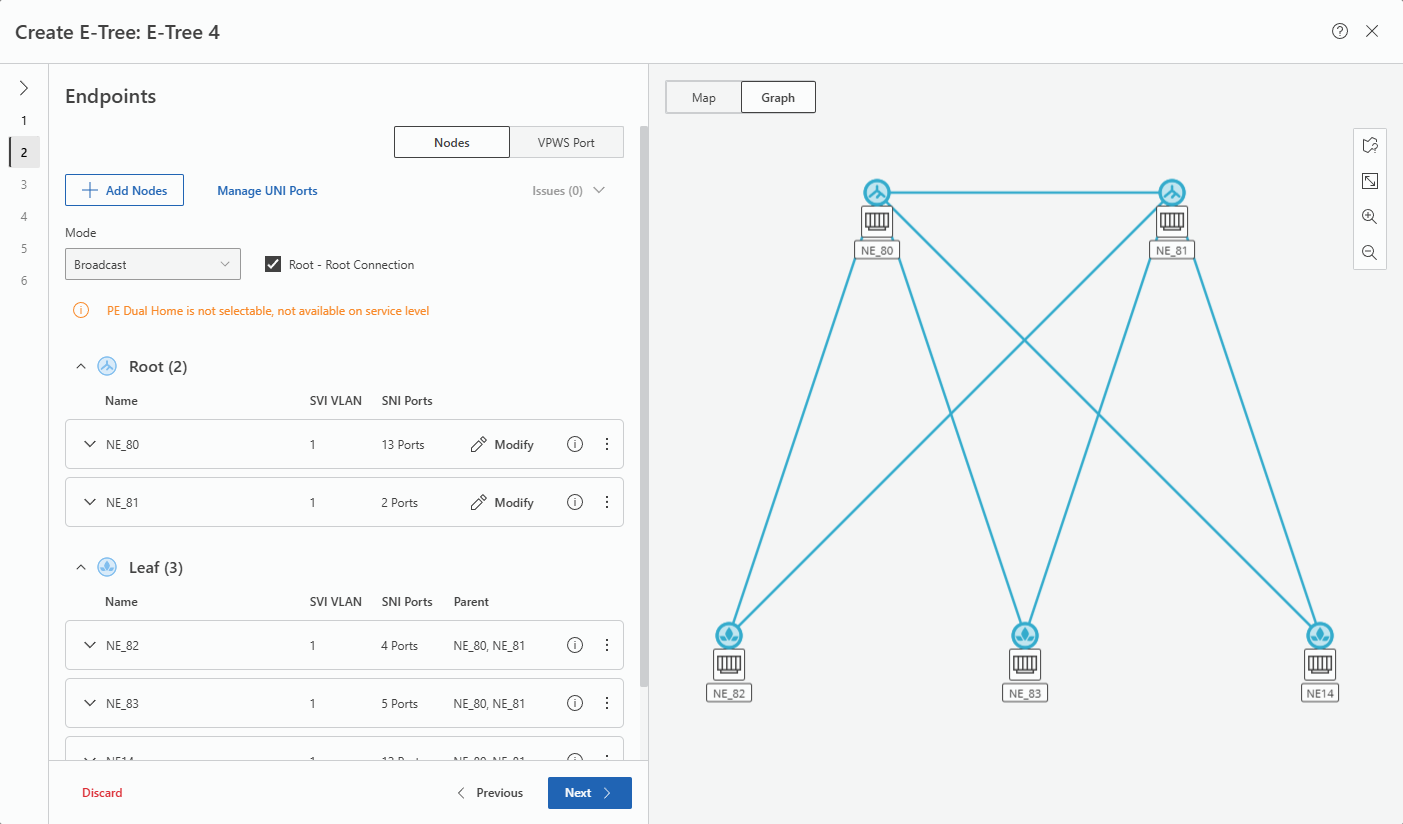The height and width of the screenshot is (824, 1403).
Task: Open three-dot menu for NE_82 row
Action: [607, 646]
